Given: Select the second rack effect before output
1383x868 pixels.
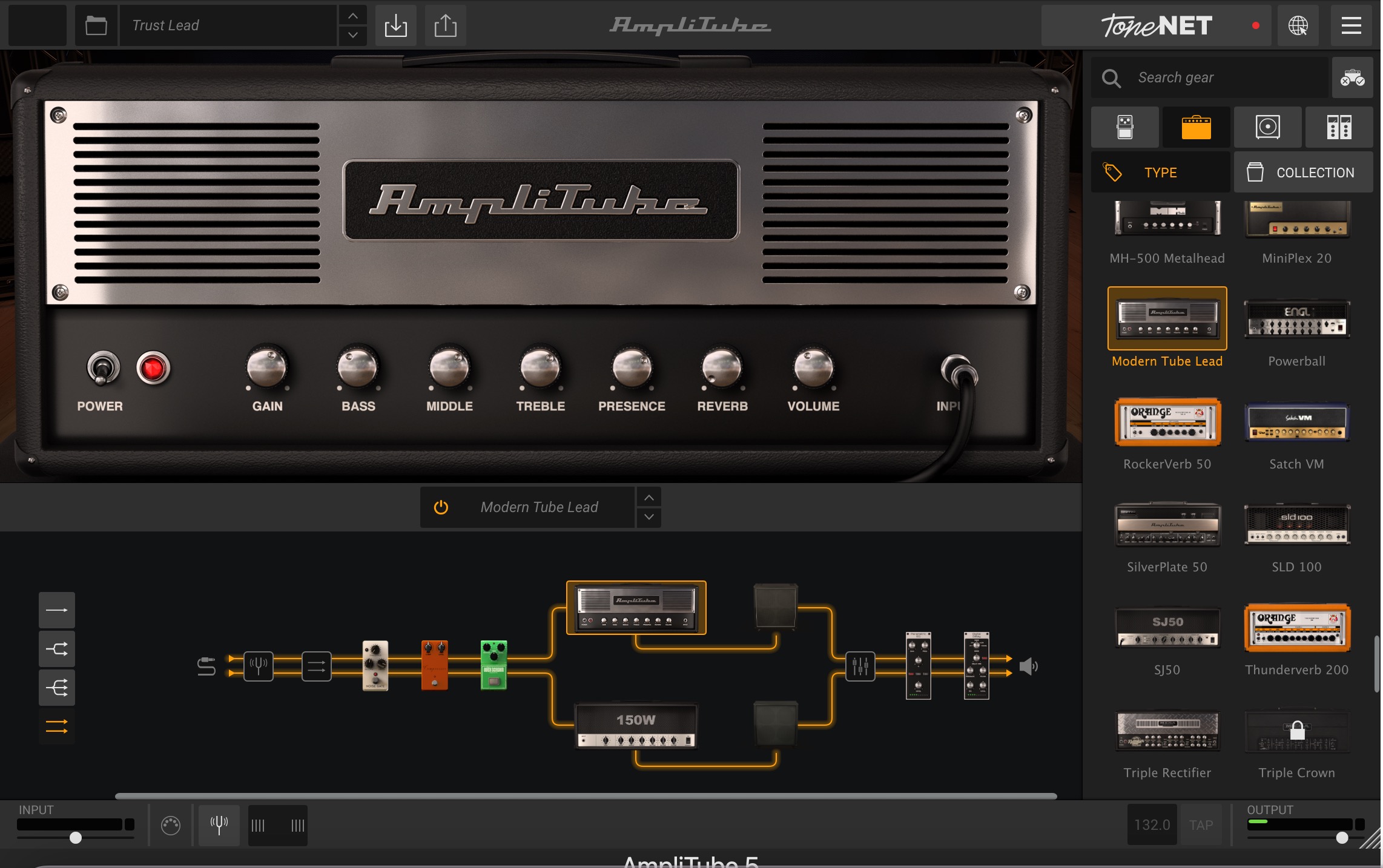Looking at the screenshot, I should pos(977,665).
